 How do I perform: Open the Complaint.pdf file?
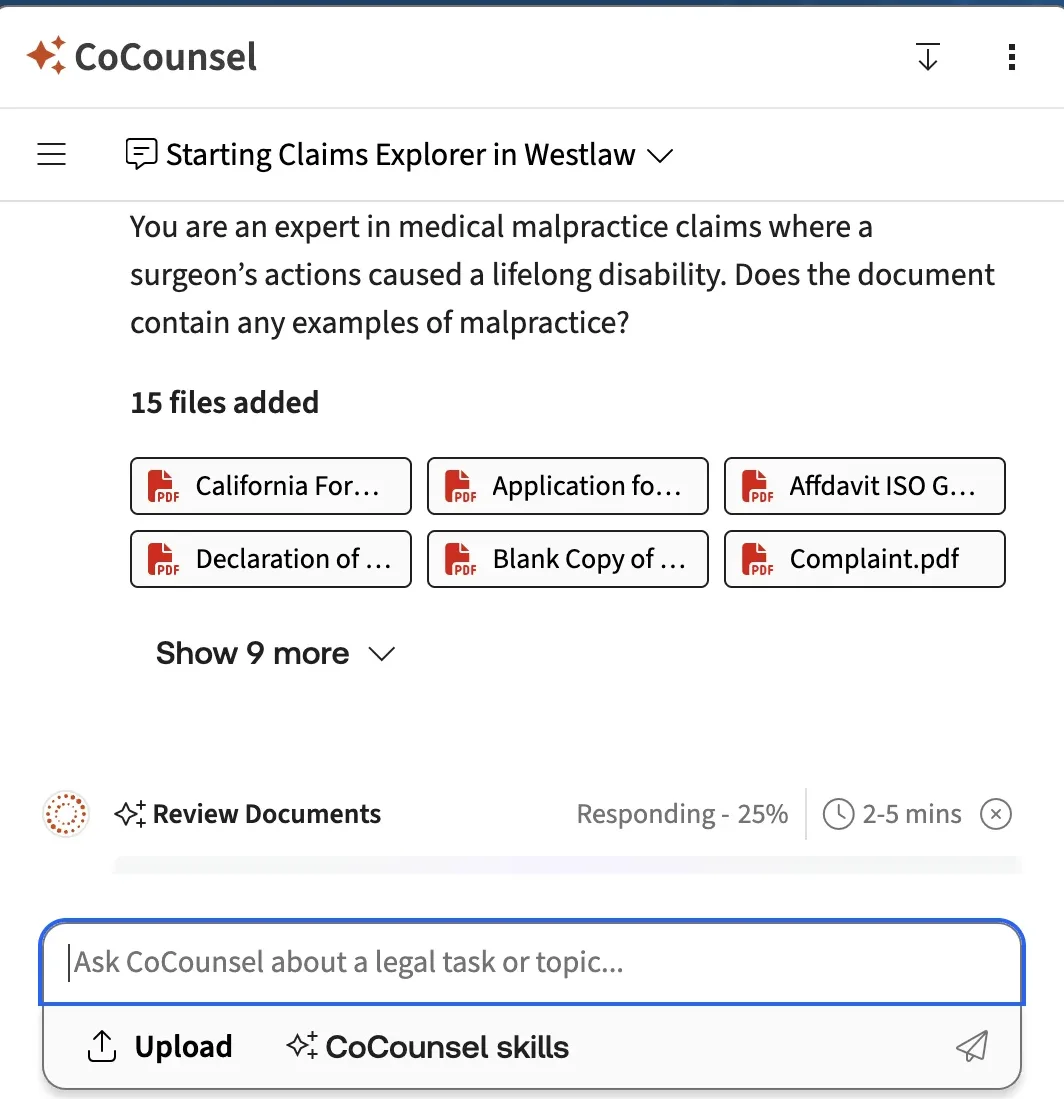(864, 559)
